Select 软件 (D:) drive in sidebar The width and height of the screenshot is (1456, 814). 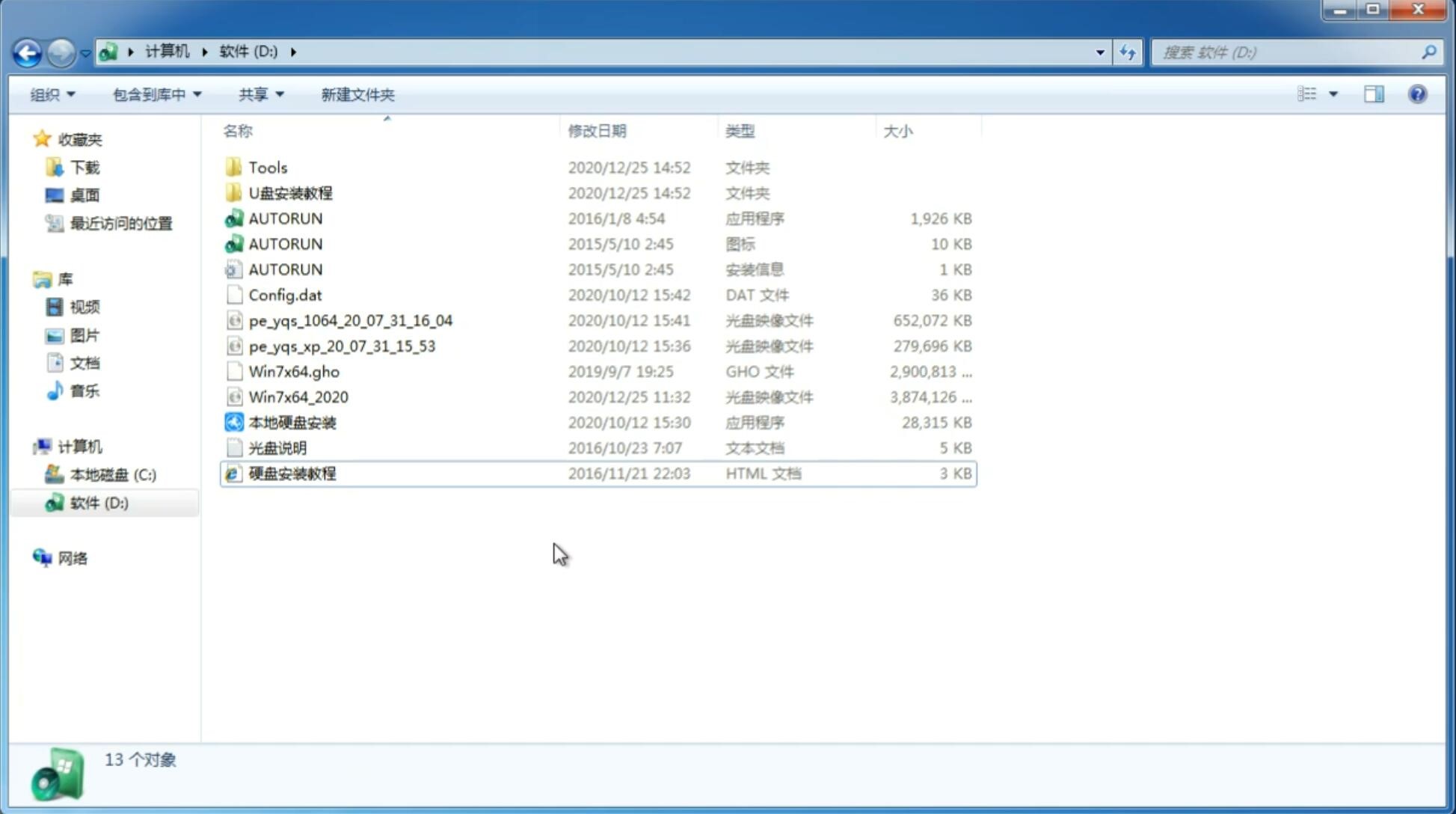[98, 502]
